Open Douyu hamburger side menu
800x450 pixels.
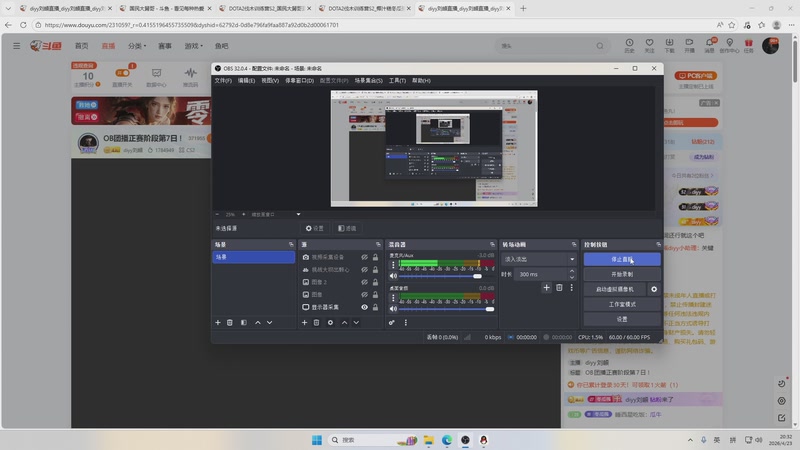click(x=17, y=46)
